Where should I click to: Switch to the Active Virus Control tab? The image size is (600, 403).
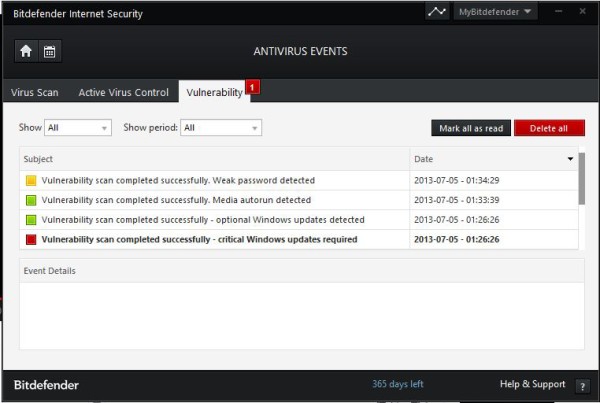pyautogui.click(x=123, y=92)
